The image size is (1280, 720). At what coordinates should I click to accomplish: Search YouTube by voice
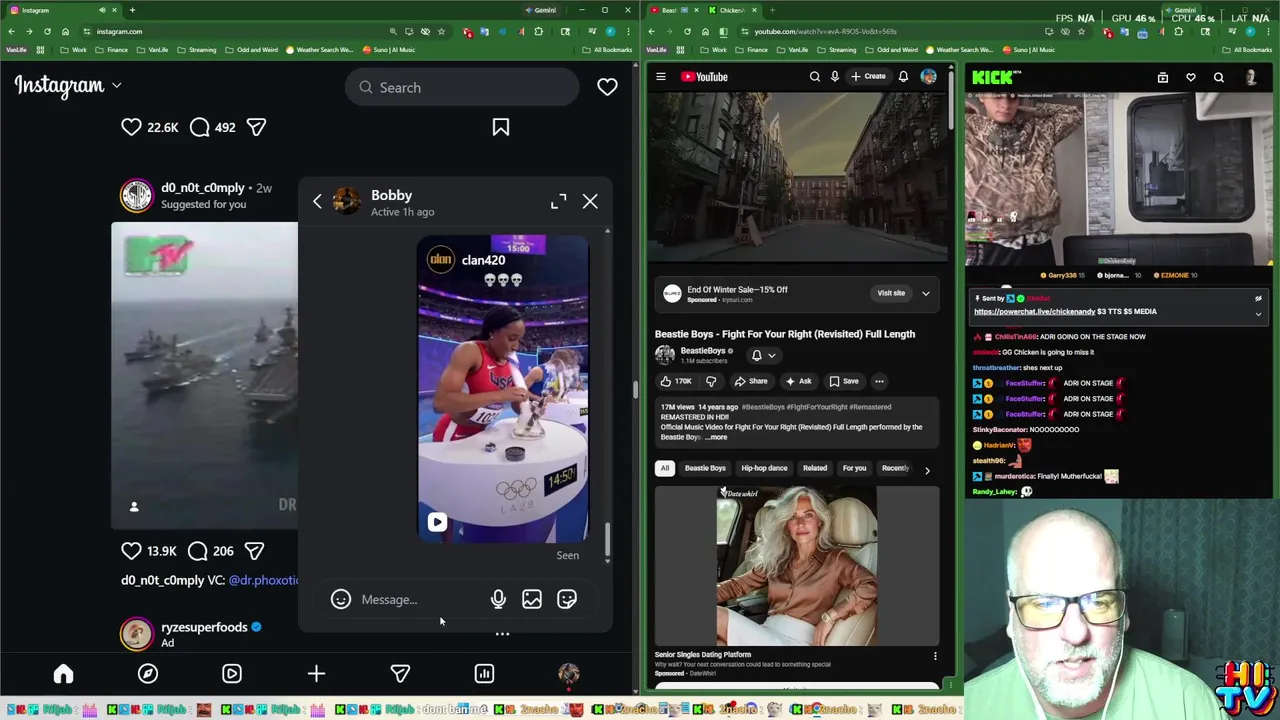(834, 77)
